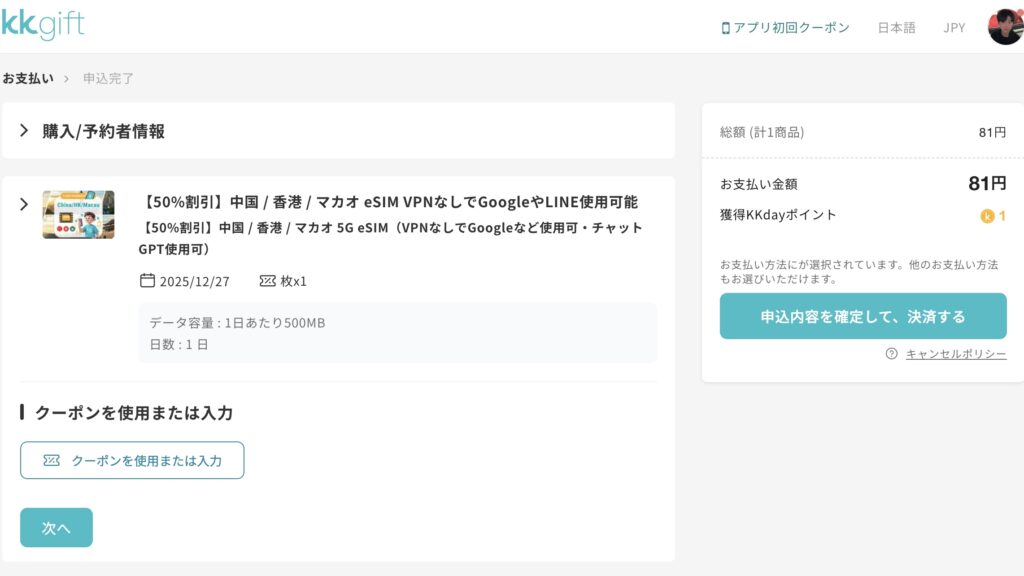Expand the eSIM product details chevron
This screenshot has height=576, width=1024.
pos(24,204)
